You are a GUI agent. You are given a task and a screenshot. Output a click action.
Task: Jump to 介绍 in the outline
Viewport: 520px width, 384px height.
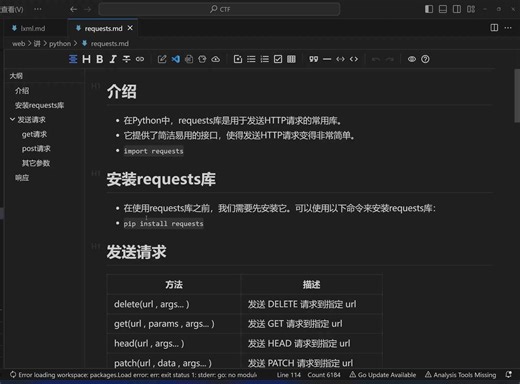(x=22, y=91)
